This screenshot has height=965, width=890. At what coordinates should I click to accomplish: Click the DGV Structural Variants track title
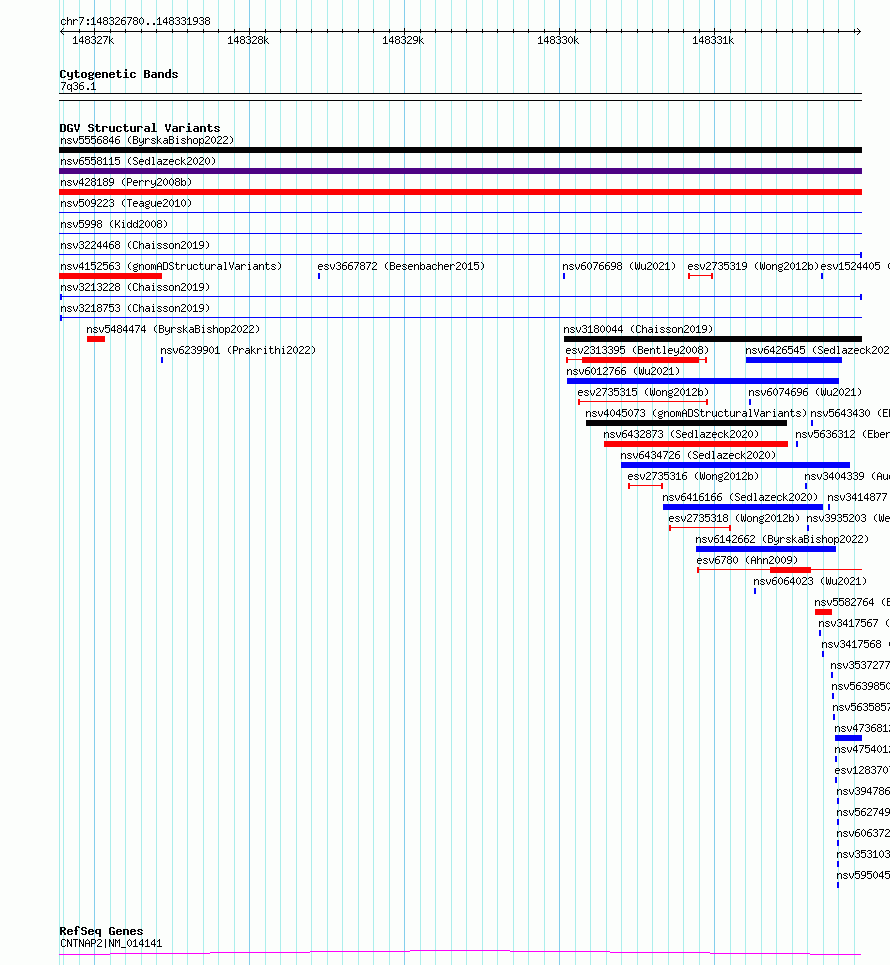pos(140,127)
